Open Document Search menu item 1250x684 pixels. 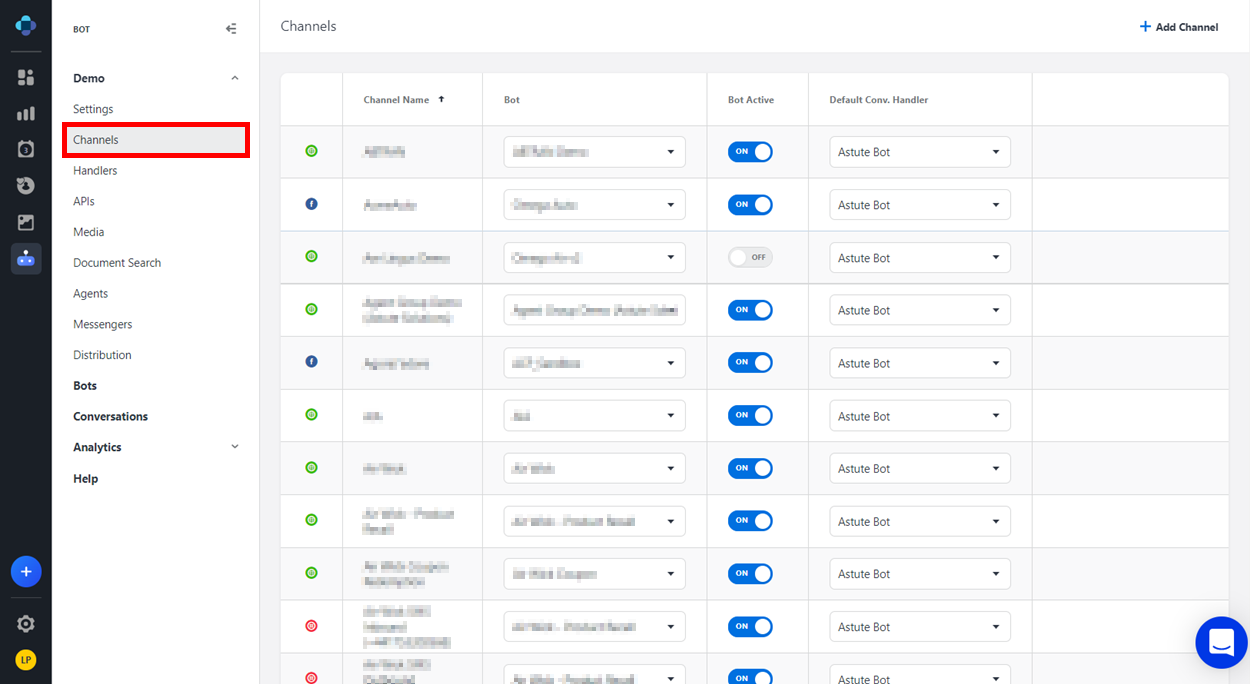(117, 263)
